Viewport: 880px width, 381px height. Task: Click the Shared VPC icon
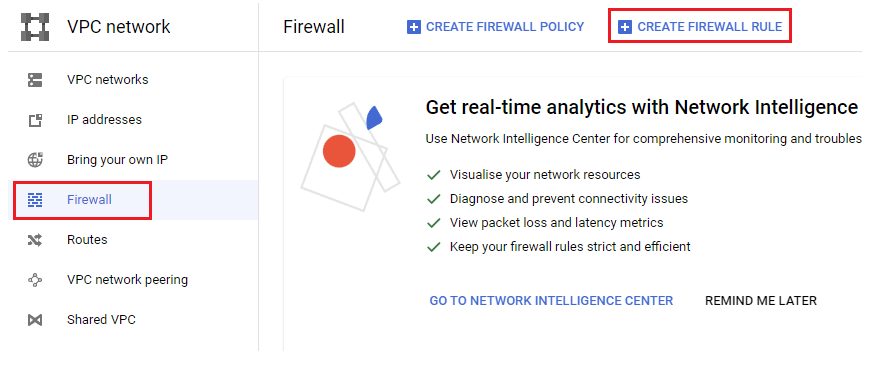35,320
